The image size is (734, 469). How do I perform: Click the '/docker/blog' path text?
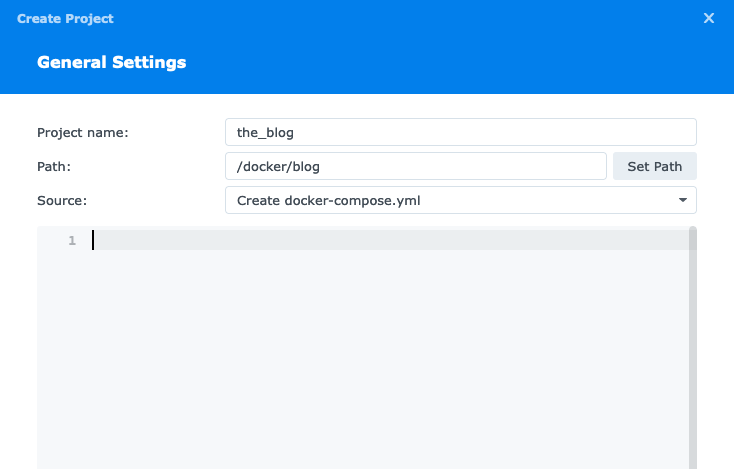pos(278,166)
